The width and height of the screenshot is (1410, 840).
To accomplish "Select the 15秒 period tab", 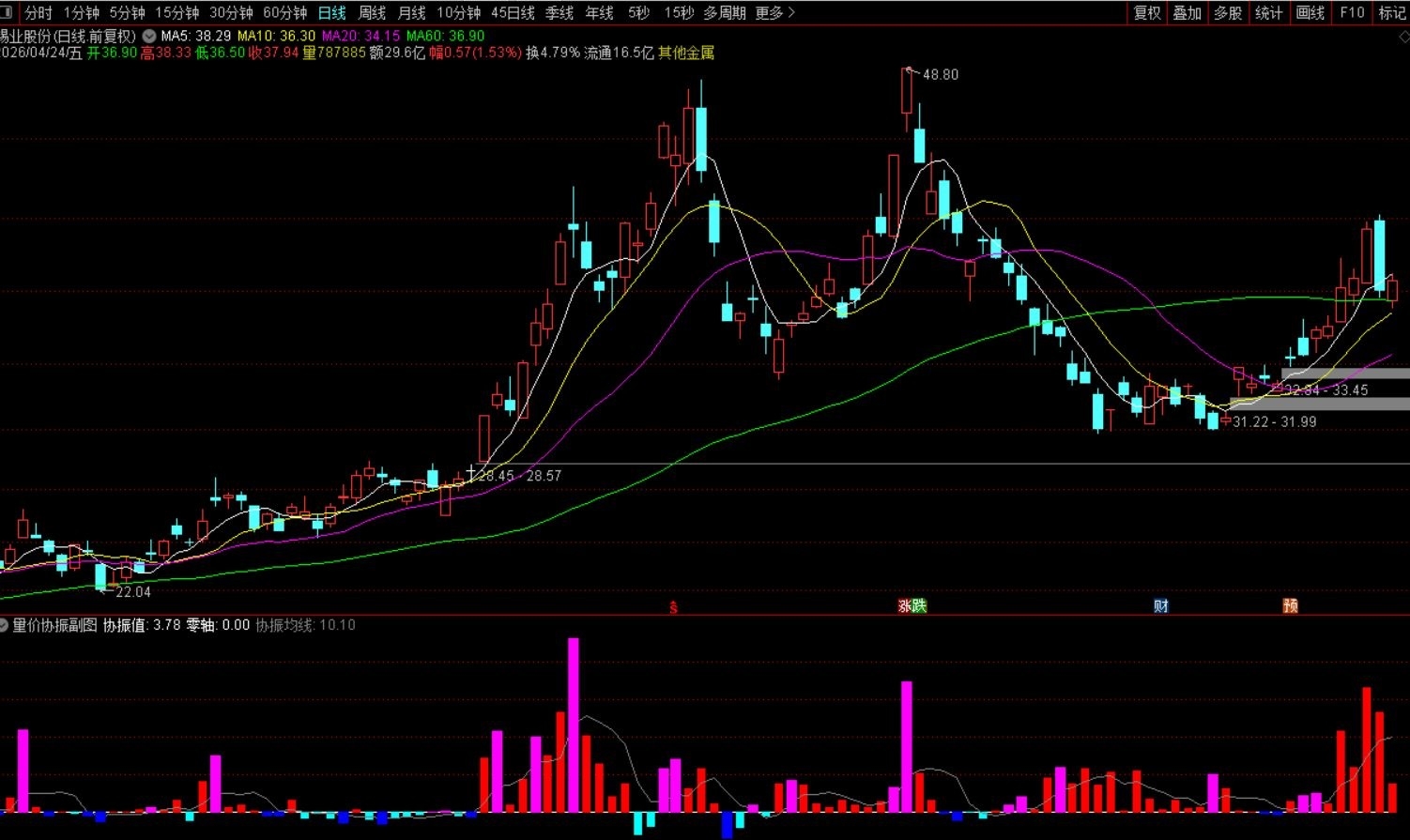I will (x=679, y=12).
